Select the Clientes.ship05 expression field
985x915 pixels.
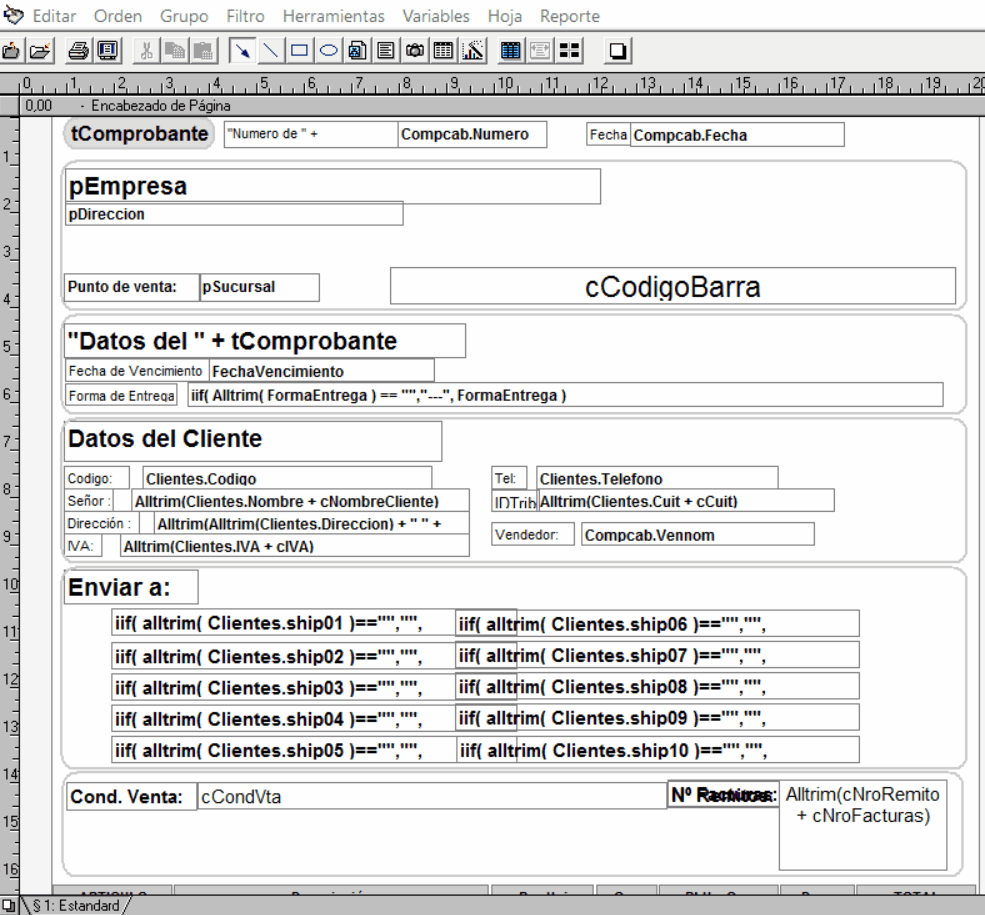click(x=284, y=750)
